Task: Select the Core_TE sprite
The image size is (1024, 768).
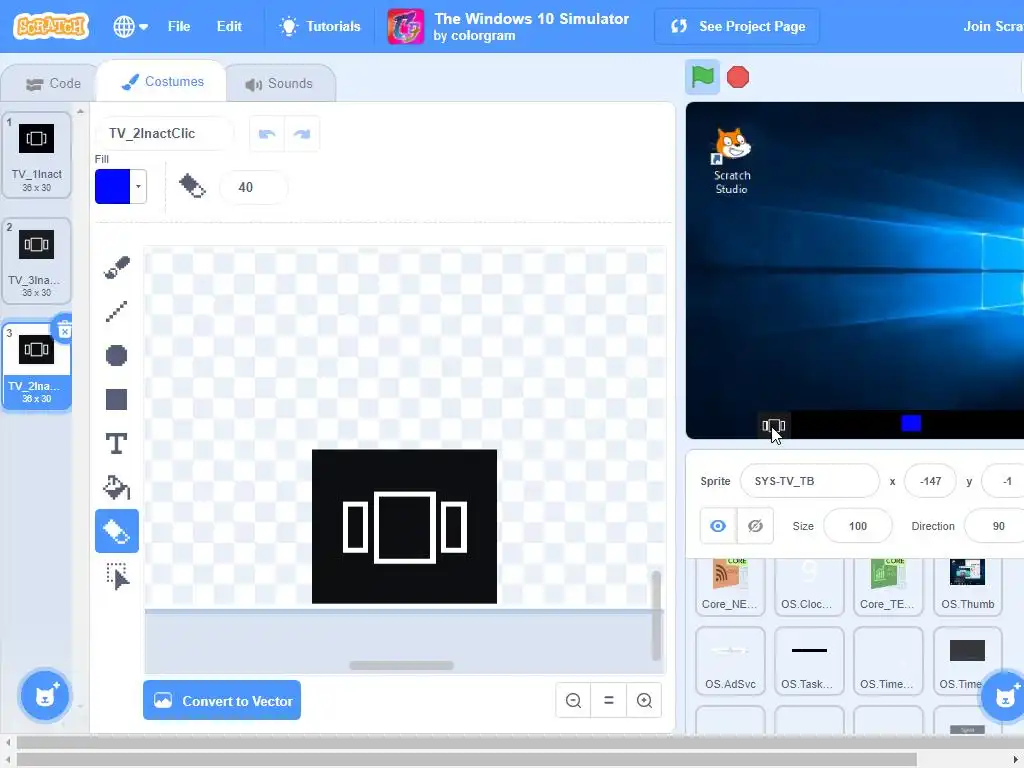Action: tap(888, 586)
